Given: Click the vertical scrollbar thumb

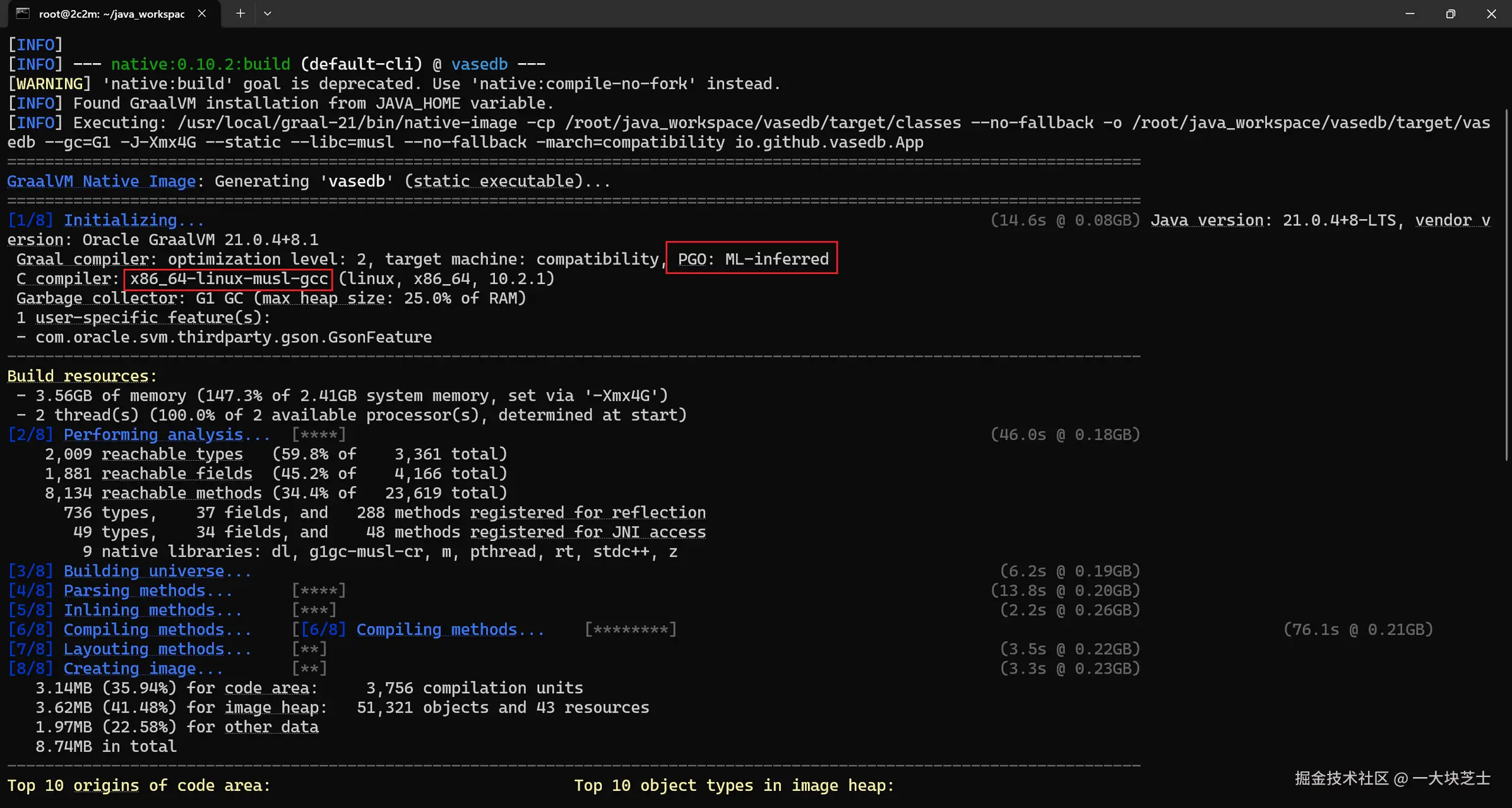Looking at the screenshot, I should 1506,284.
